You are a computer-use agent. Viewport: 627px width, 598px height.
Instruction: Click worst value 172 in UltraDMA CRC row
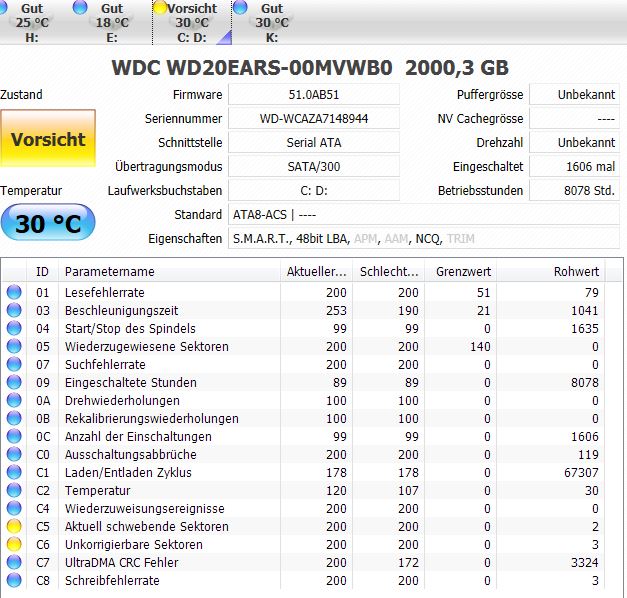point(408,562)
